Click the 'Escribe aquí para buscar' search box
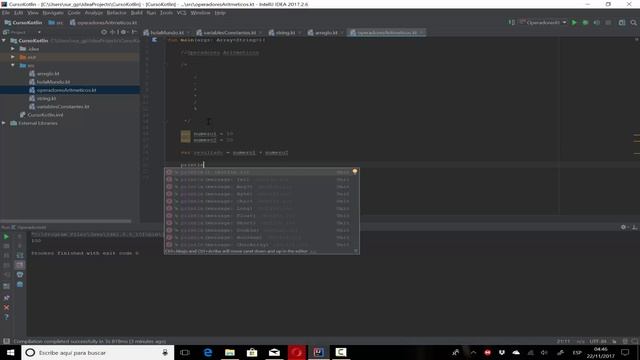Image resolution: width=640 pixels, height=360 pixels. (x=97, y=352)
